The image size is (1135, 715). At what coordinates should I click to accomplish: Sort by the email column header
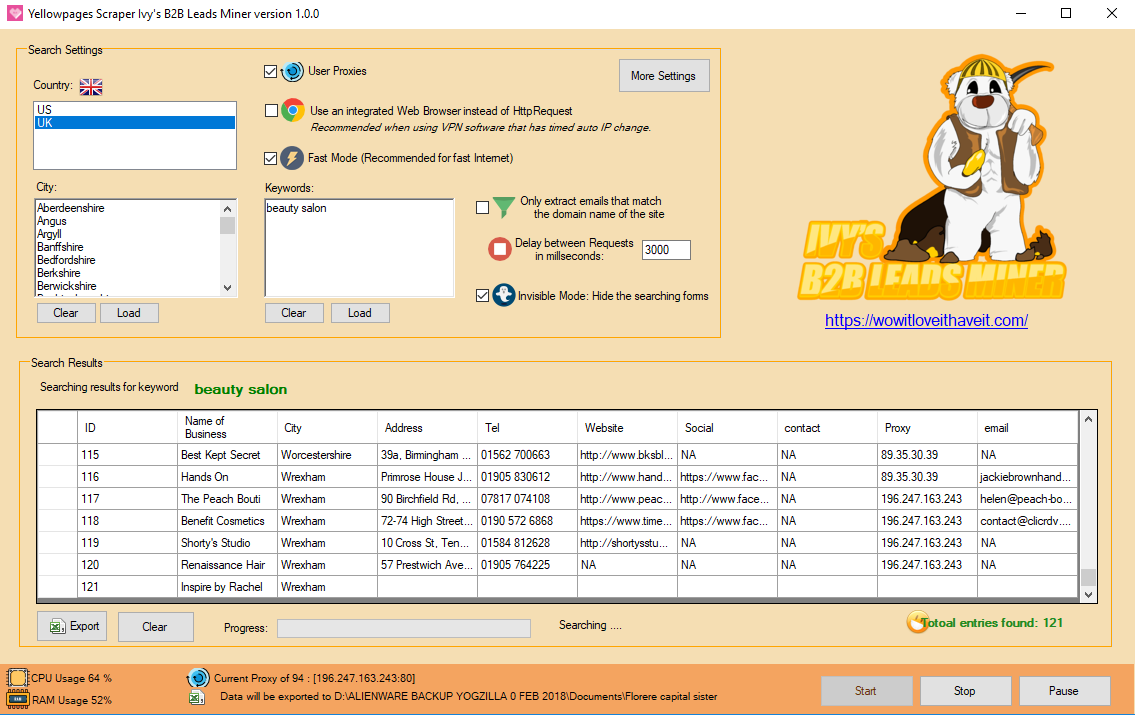[1027, 428]
